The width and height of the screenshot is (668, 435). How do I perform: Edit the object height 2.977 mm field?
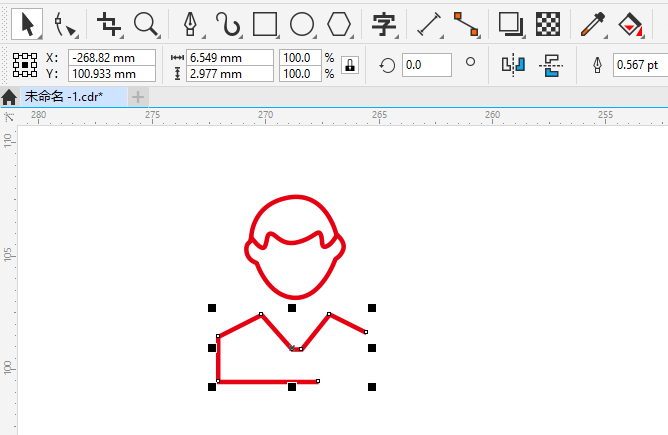(230, 74)
